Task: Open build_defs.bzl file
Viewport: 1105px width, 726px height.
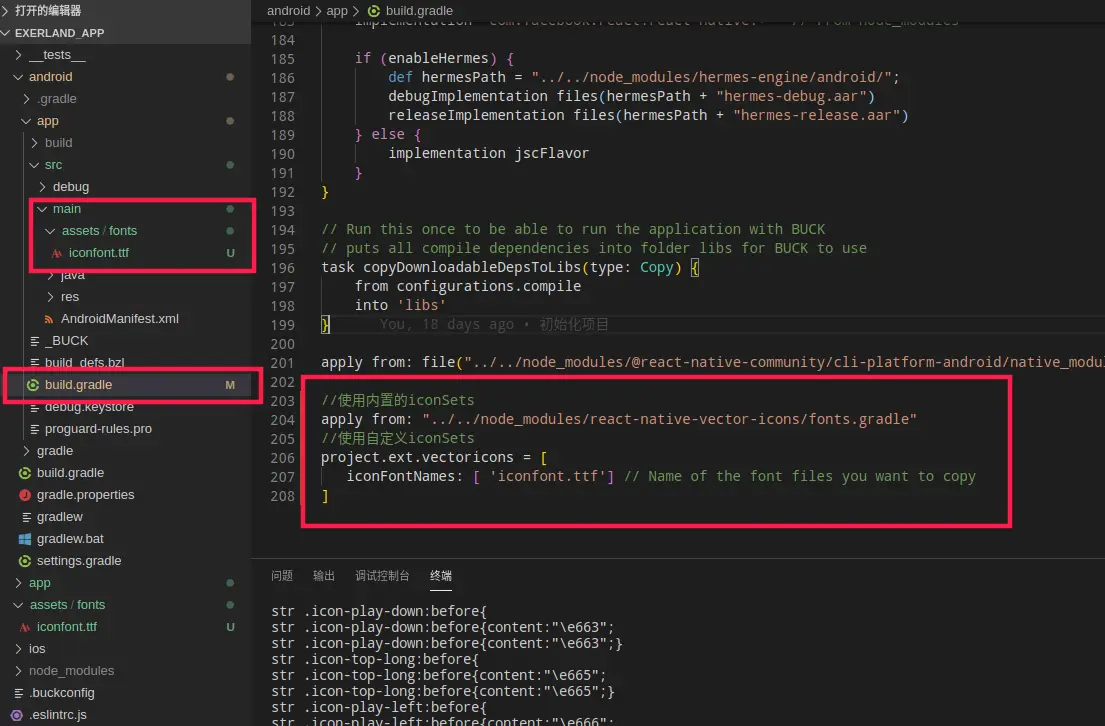Action: click(85, 362)
